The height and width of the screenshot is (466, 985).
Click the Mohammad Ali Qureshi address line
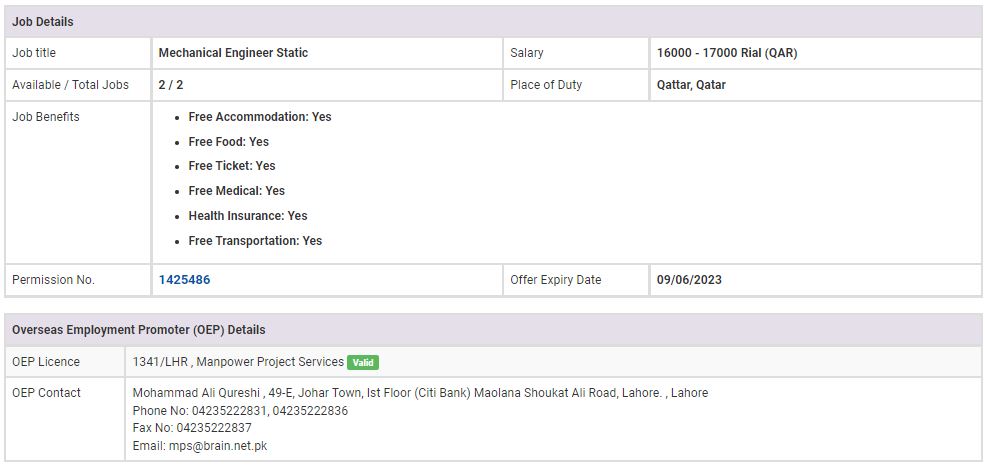420,393
